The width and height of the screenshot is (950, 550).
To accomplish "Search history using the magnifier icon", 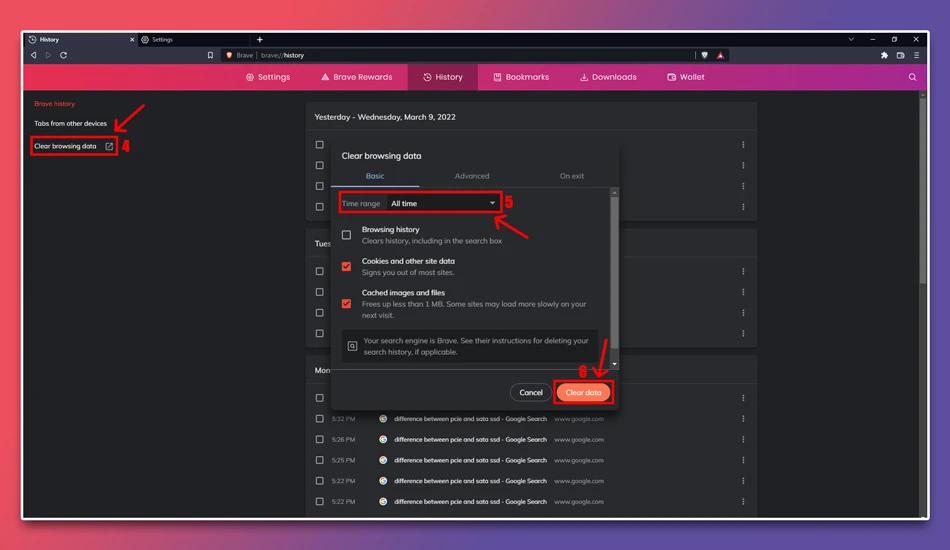I will (x=912, y=77).
